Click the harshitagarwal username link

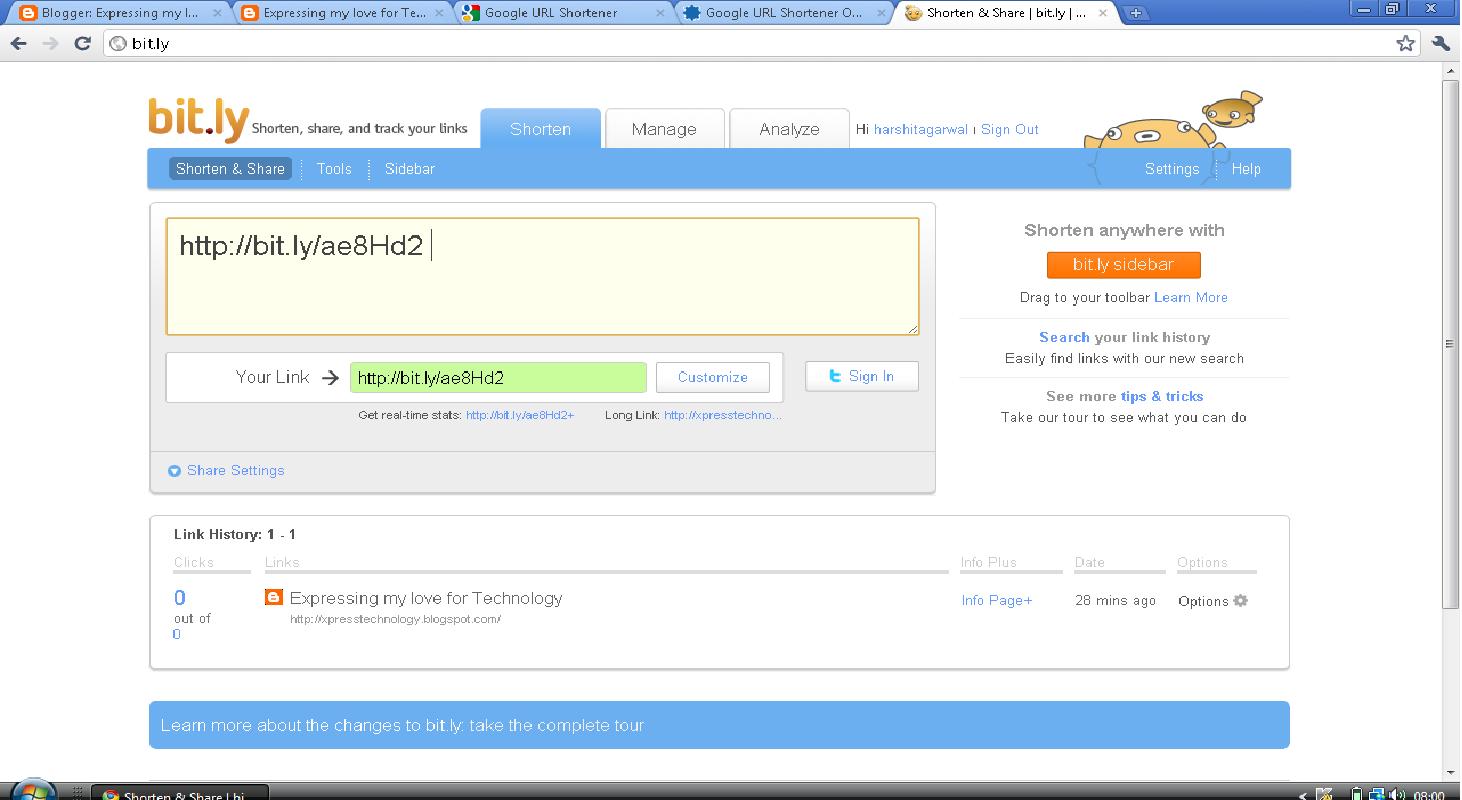[921, 129]
